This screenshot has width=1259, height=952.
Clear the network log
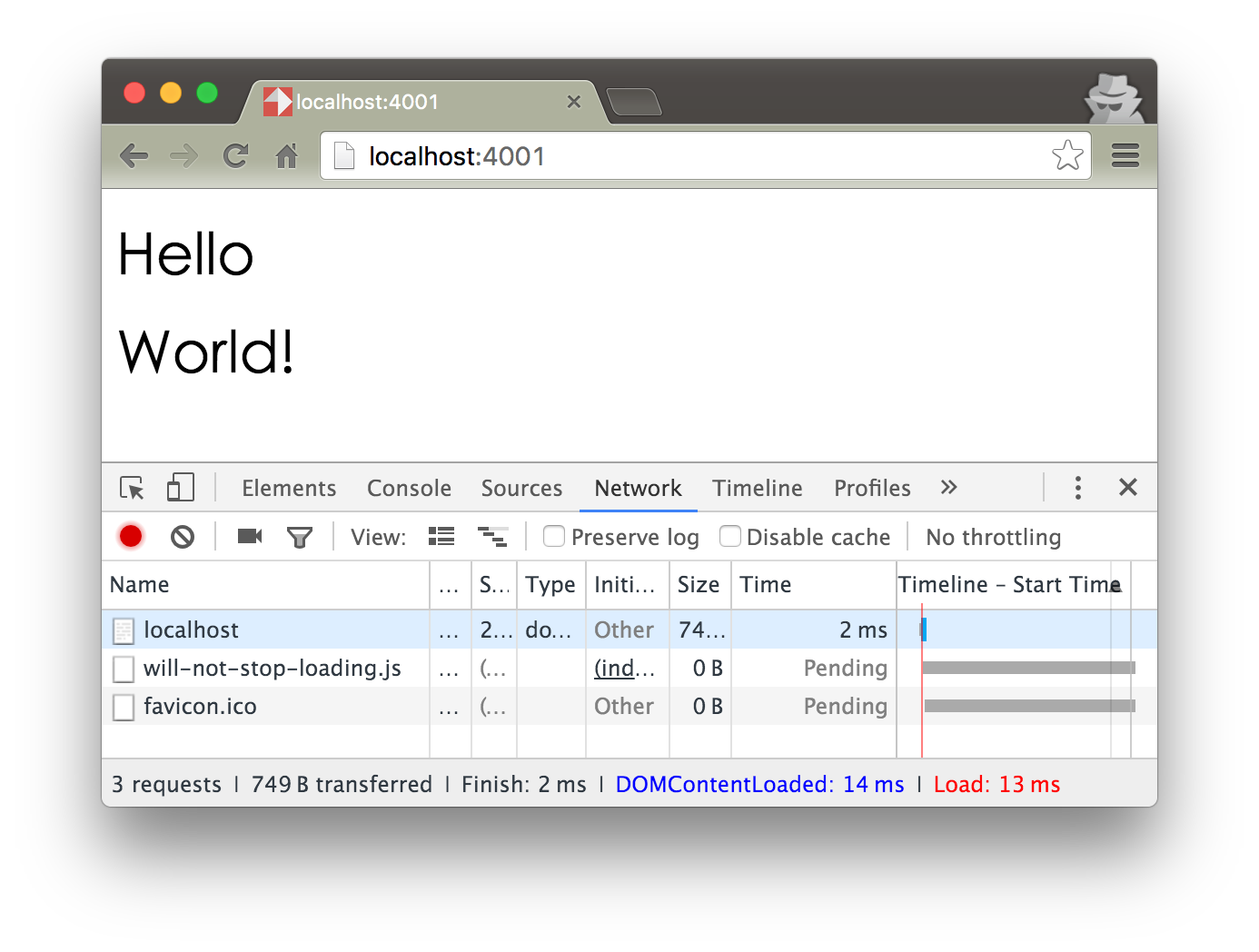click(183, 537)
